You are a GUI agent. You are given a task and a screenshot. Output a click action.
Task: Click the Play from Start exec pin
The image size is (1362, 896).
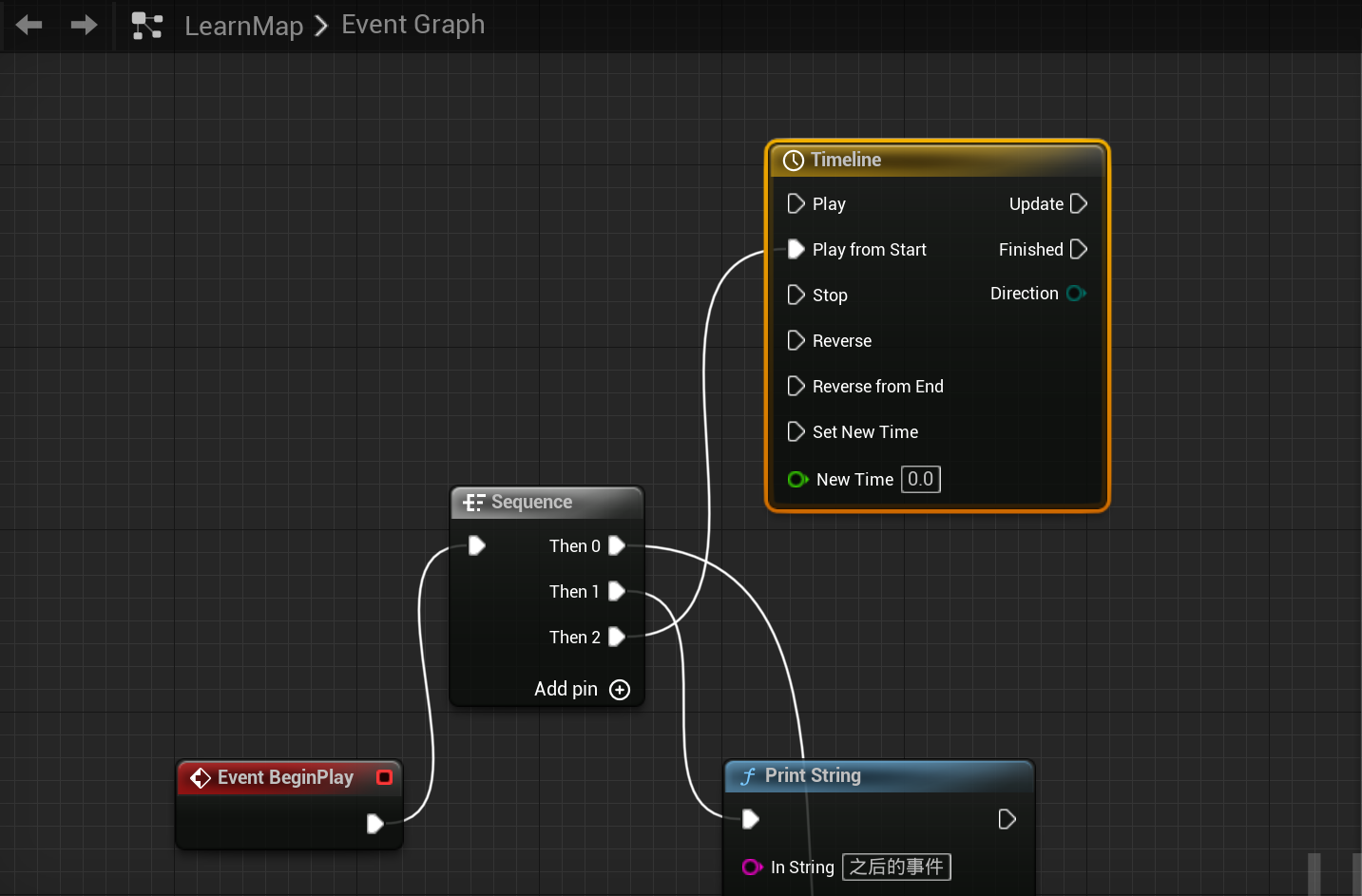(x=796, y=249)
